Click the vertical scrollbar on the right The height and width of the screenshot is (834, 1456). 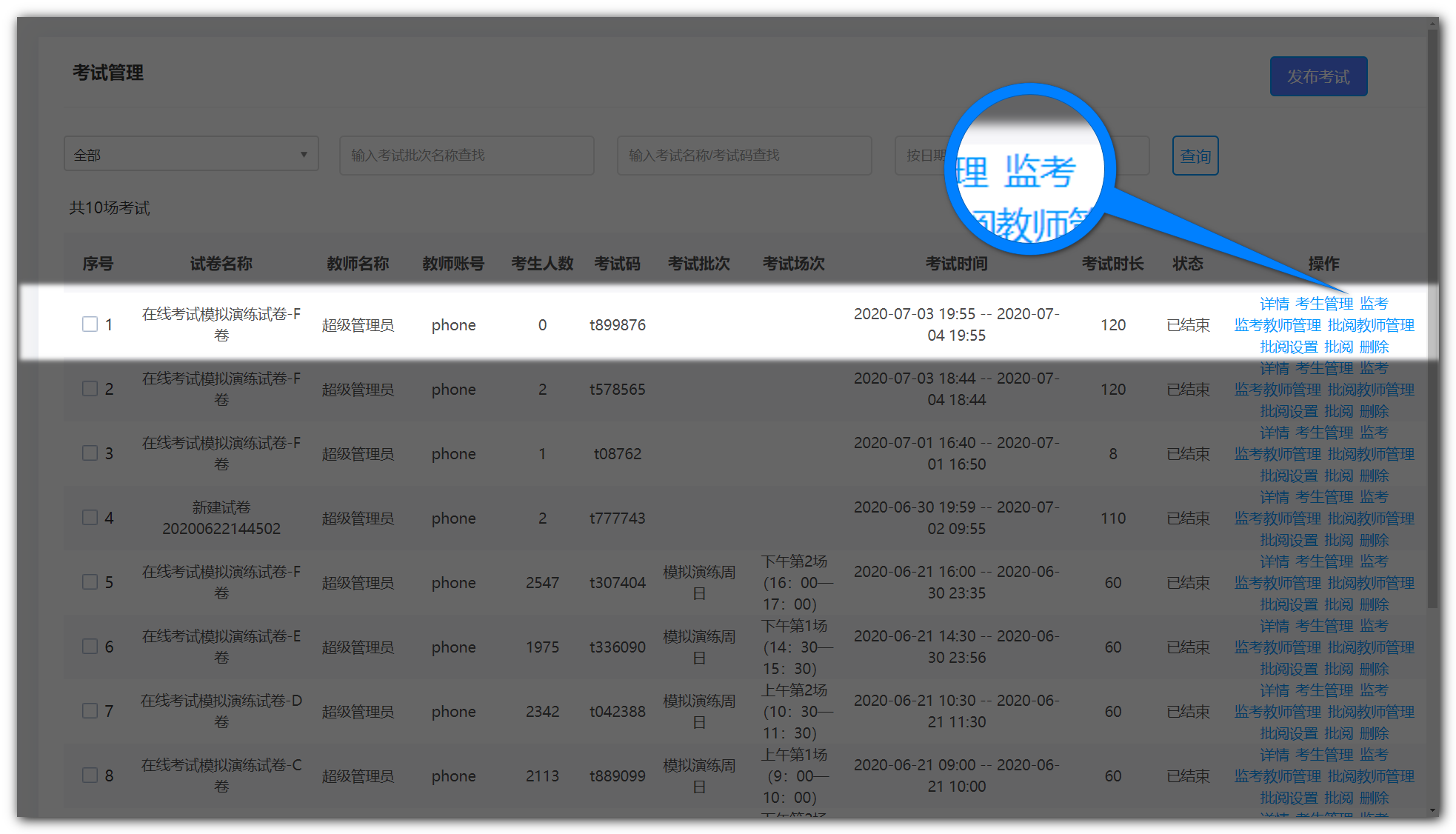[x=1432, y=318]
